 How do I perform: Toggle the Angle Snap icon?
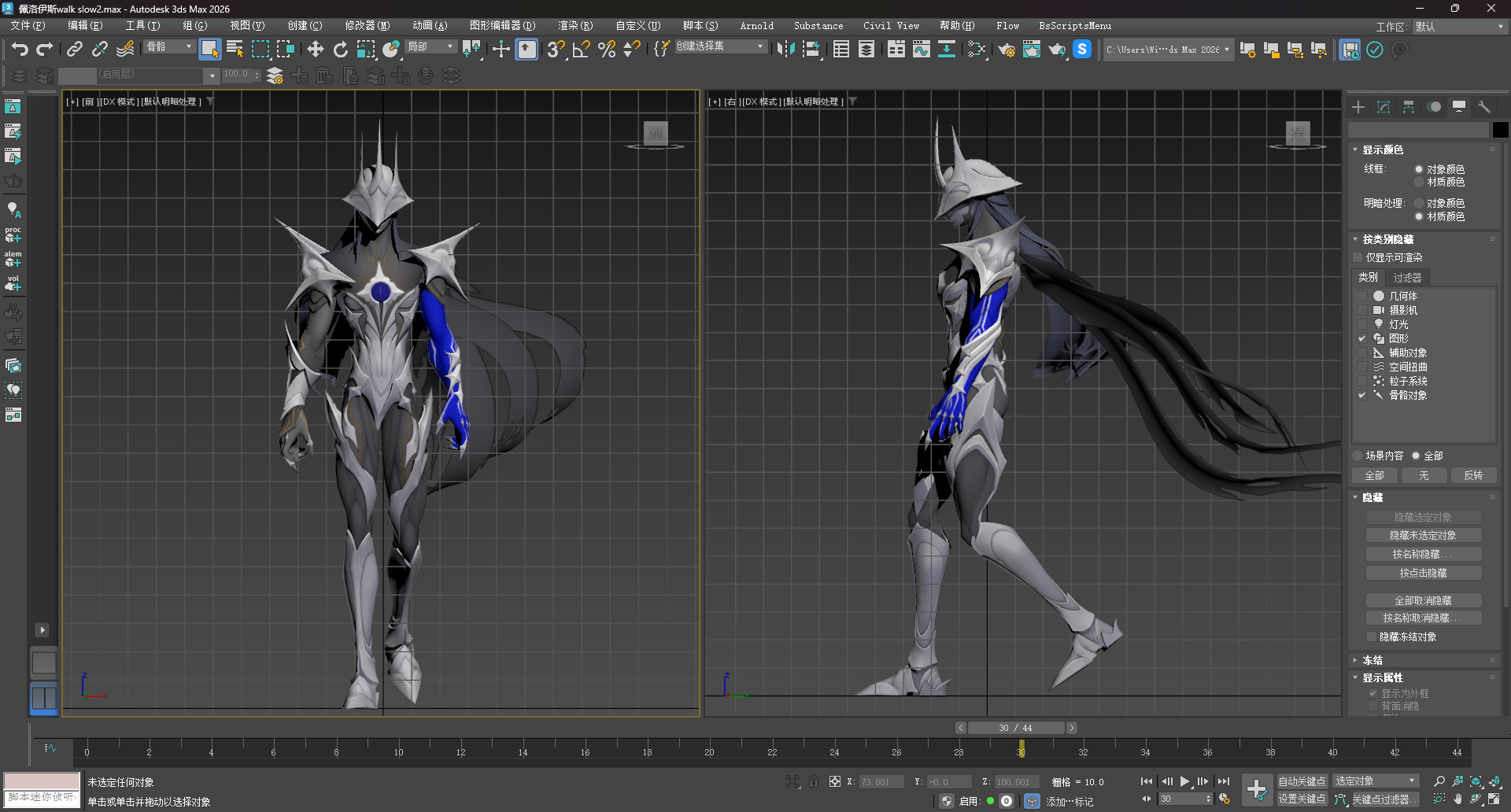coord(581,49)
